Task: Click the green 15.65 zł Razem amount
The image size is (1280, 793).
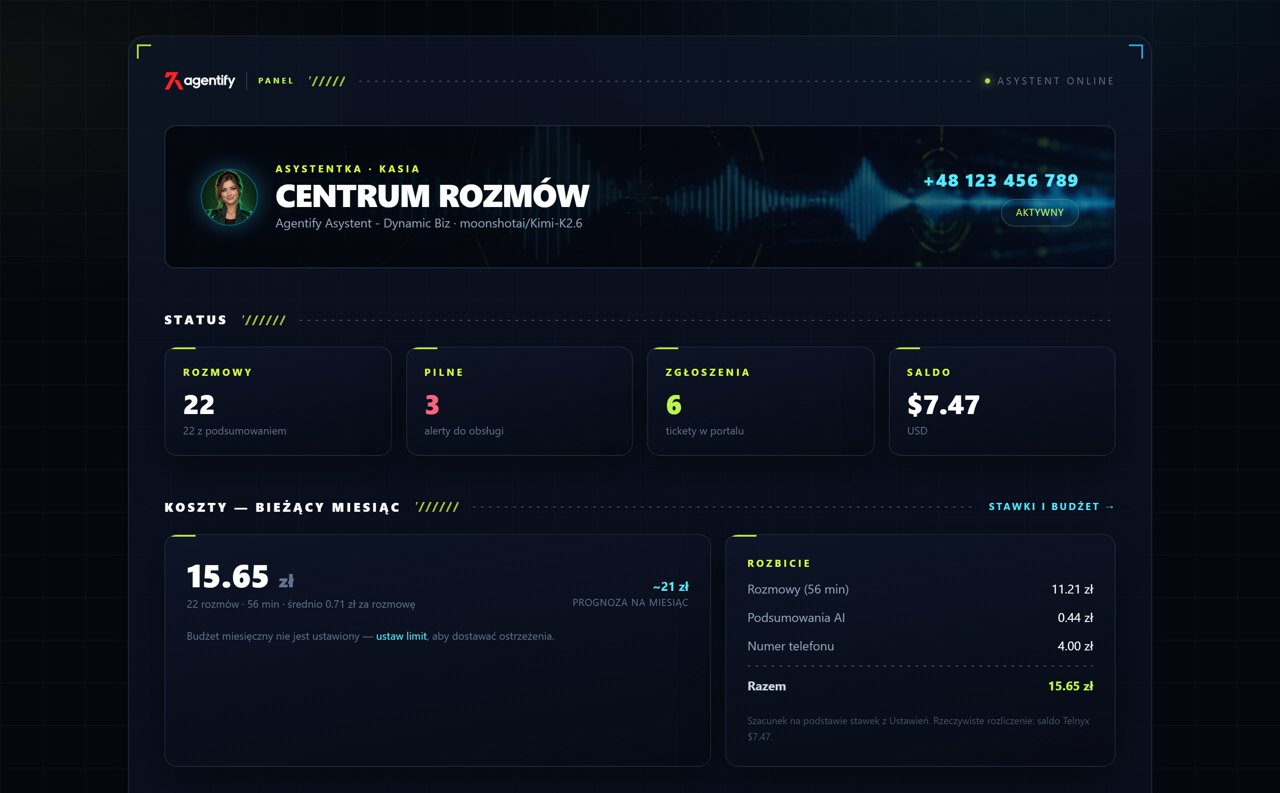Action: click(1070, 686)
